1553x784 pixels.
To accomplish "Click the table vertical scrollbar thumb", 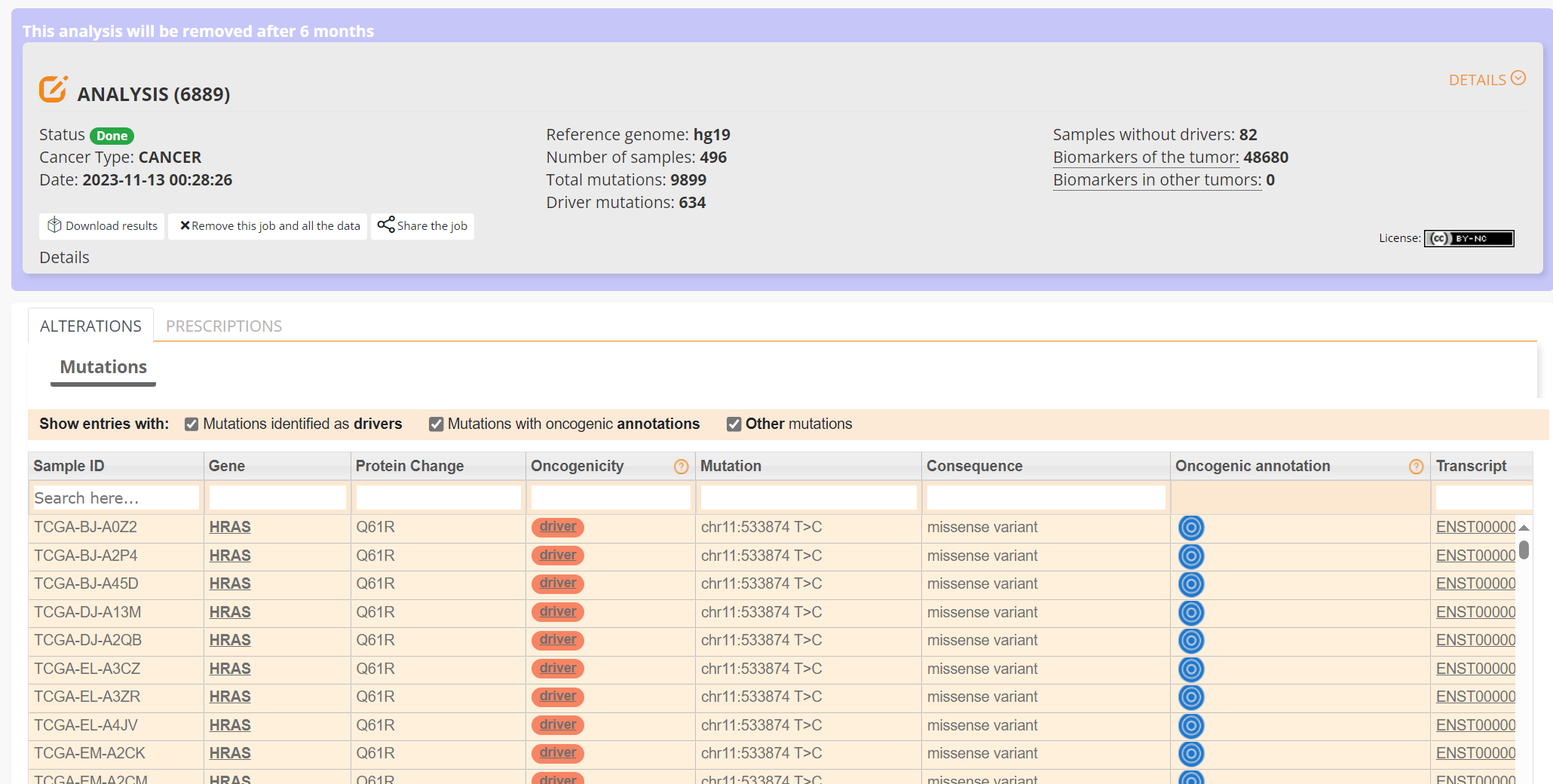I will [x=1524, y=550].
